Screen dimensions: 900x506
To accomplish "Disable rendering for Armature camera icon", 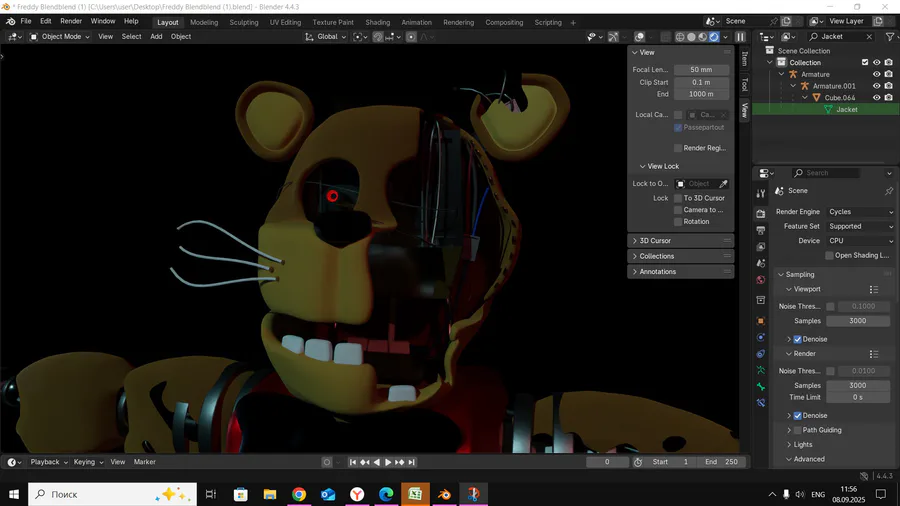I will (889, 74).
